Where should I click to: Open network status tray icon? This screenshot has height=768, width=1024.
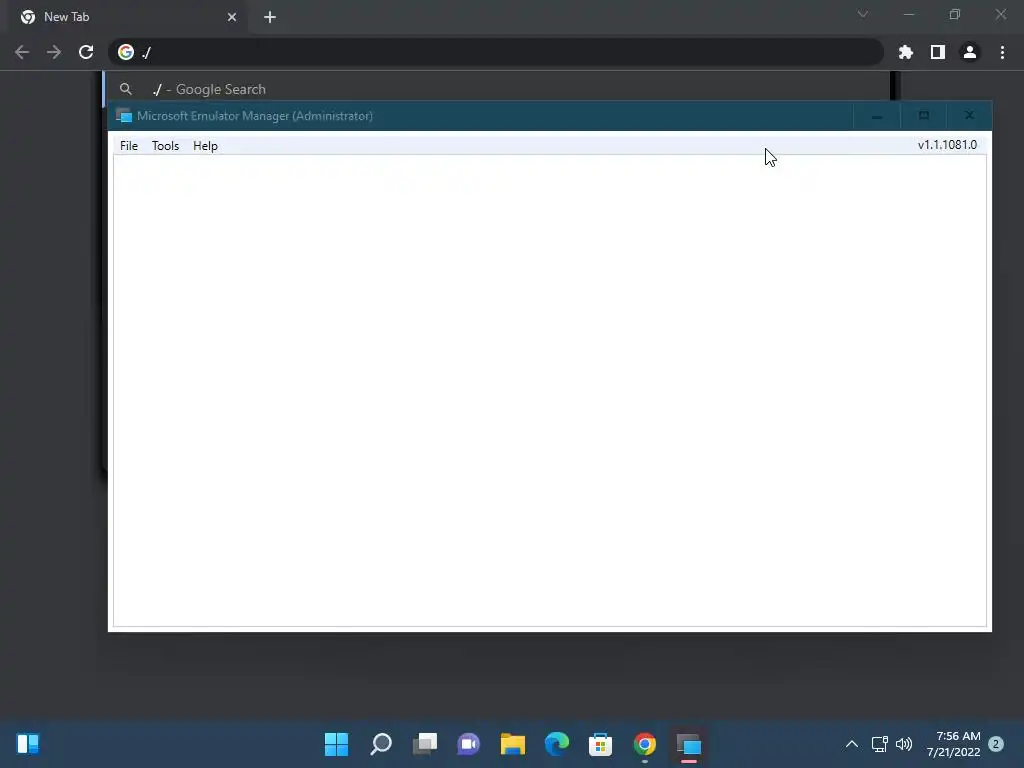880,744
